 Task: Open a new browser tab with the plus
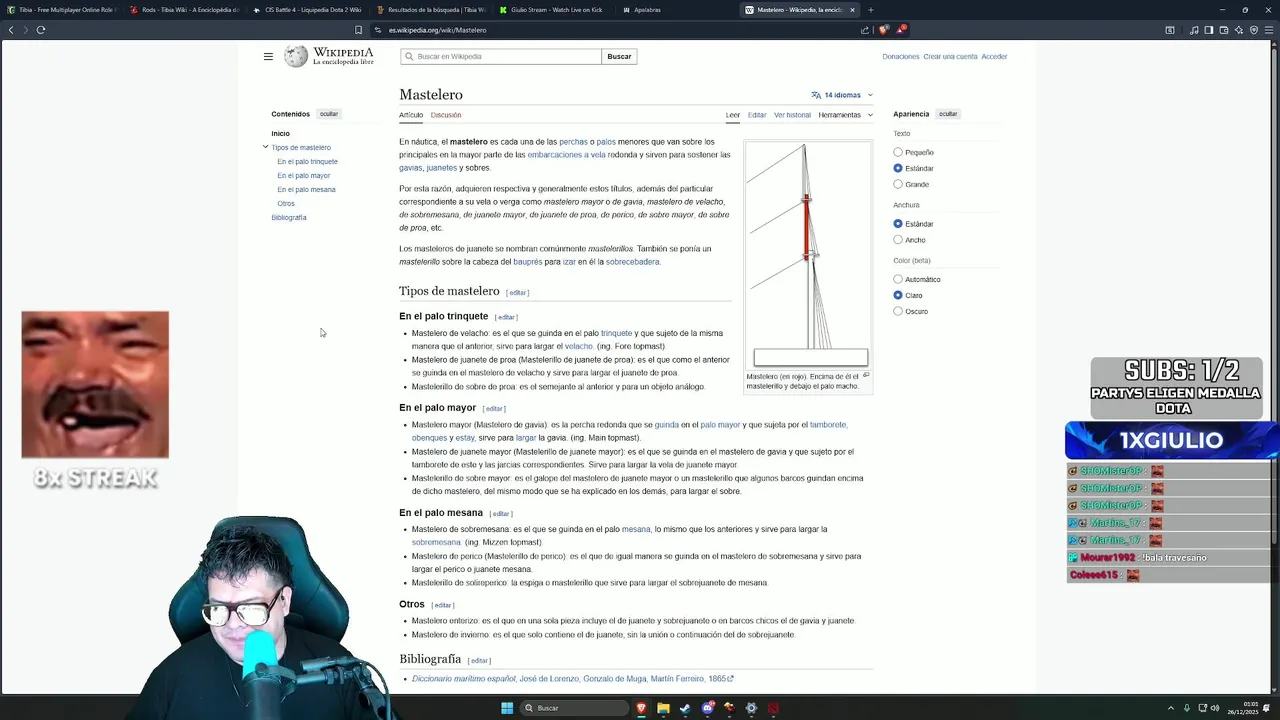(x=870, y=10)
